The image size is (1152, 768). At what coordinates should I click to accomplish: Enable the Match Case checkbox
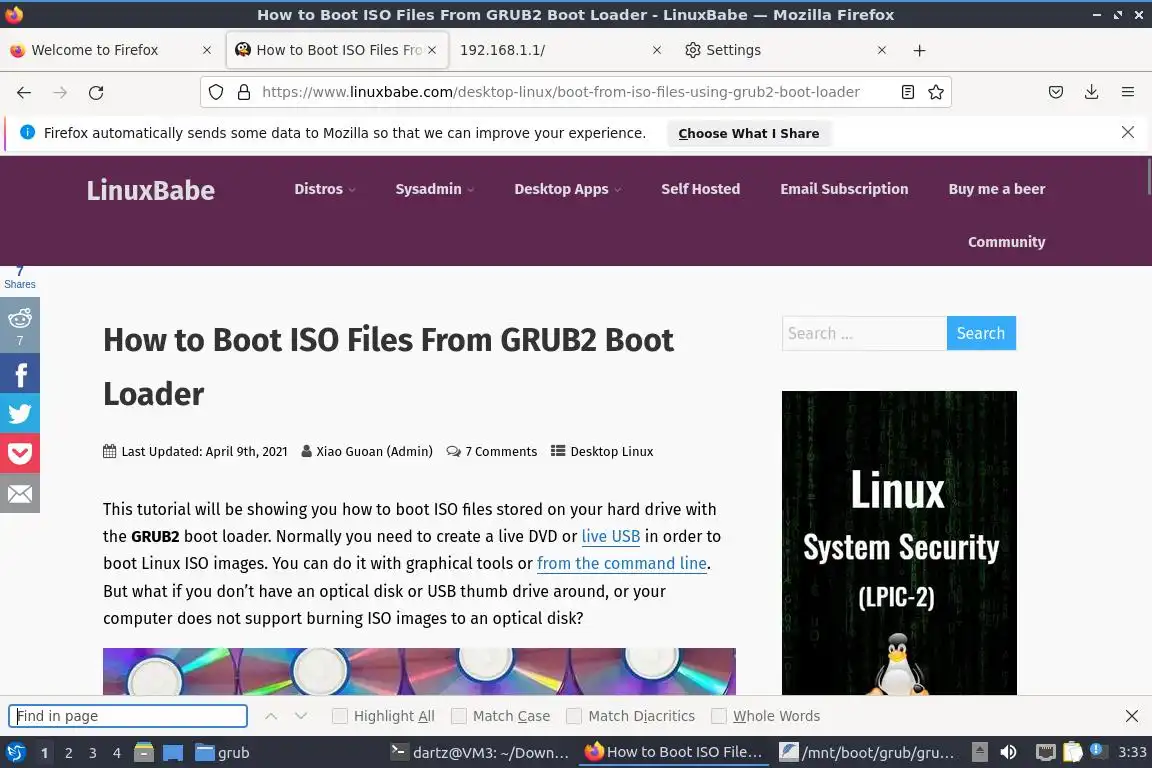tap(458, 716)
